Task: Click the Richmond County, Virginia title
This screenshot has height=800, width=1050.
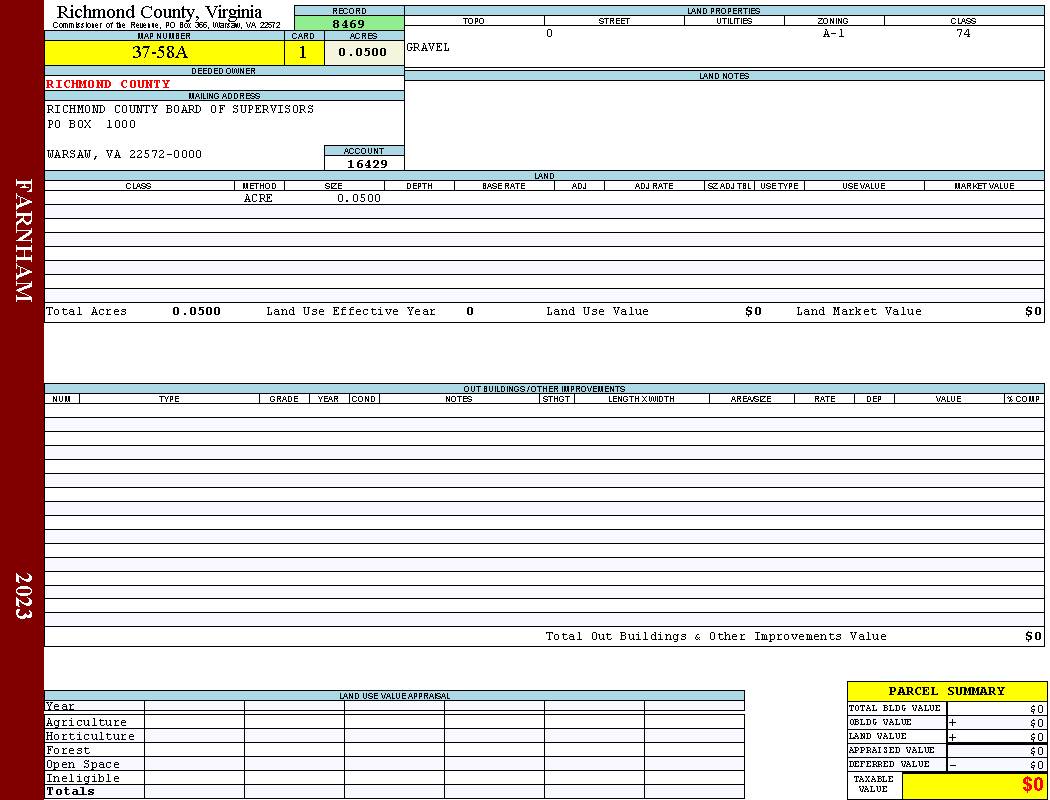Action: (x=159, y=12)
